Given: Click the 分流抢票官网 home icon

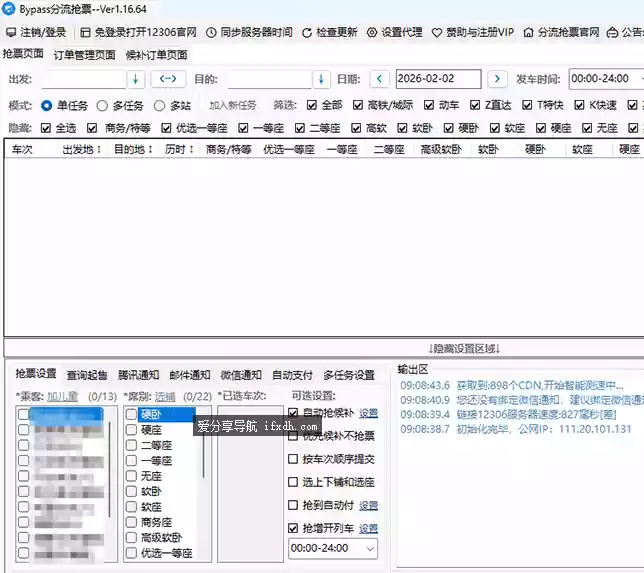Looking at the screenshot, I should 529,32.
